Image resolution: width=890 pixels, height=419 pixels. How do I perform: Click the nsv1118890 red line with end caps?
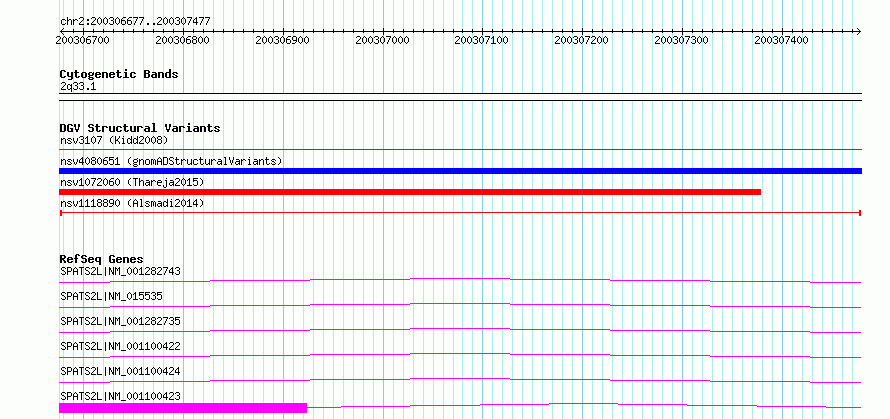(460, 213)
